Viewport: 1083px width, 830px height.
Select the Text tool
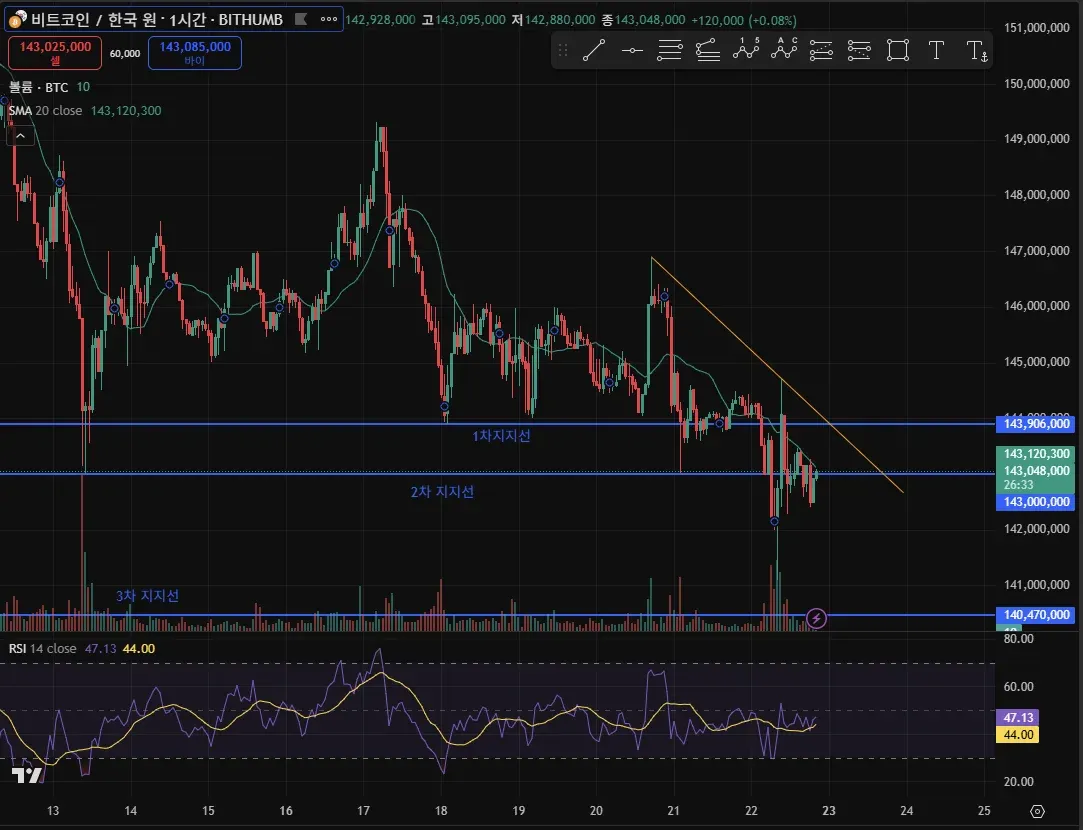click(x=936, y=50)
